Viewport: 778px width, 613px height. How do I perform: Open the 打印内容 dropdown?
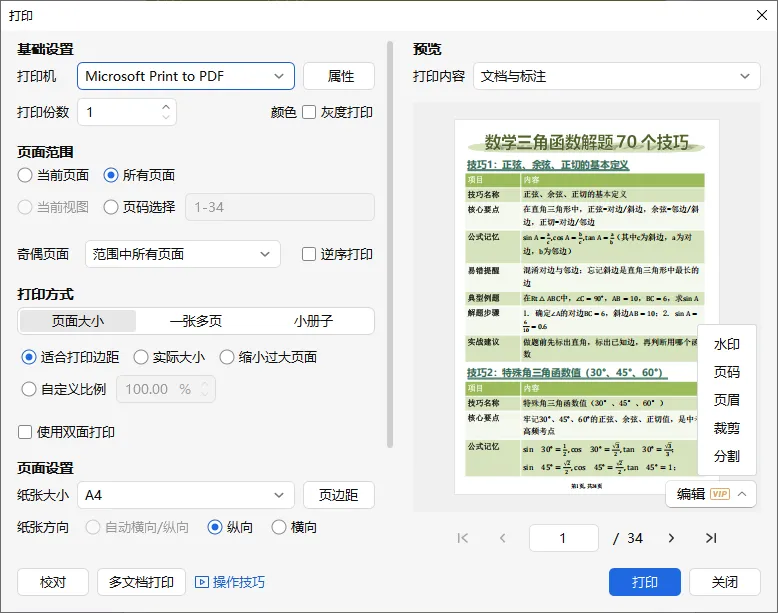pyautogui.click(x=617, y=76)
